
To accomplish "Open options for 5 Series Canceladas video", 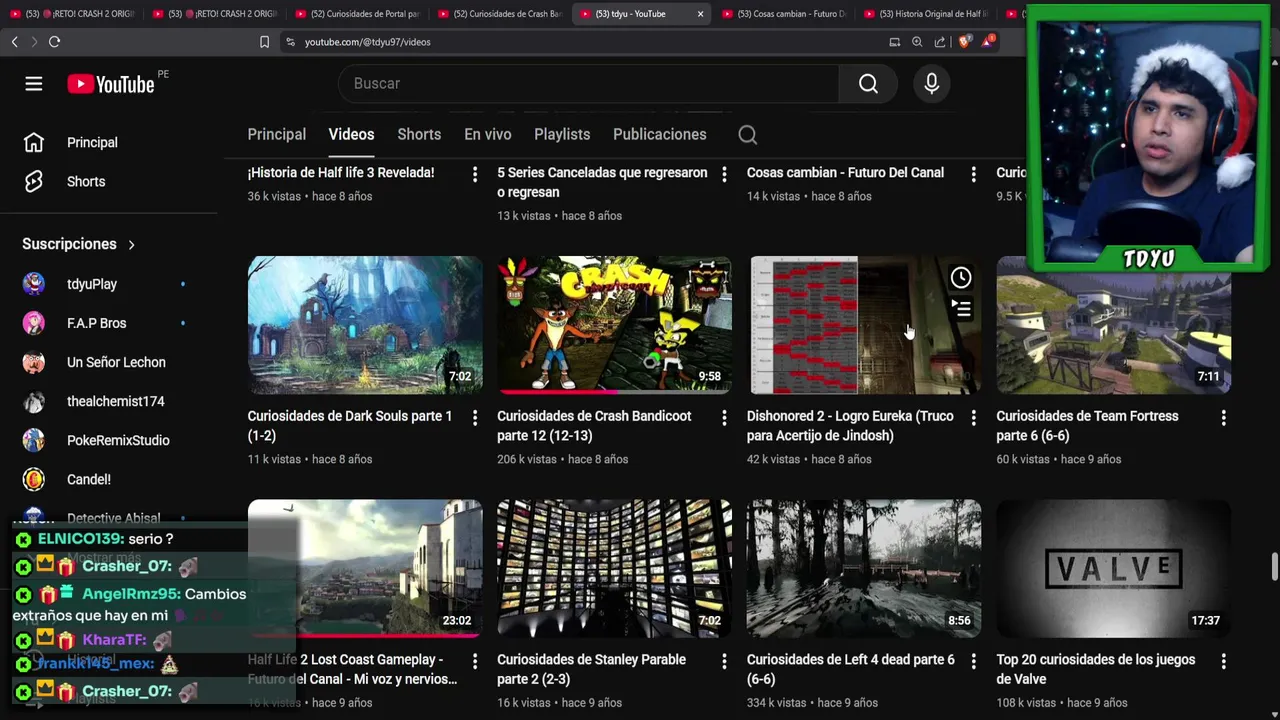I will (x=724, y=174).
